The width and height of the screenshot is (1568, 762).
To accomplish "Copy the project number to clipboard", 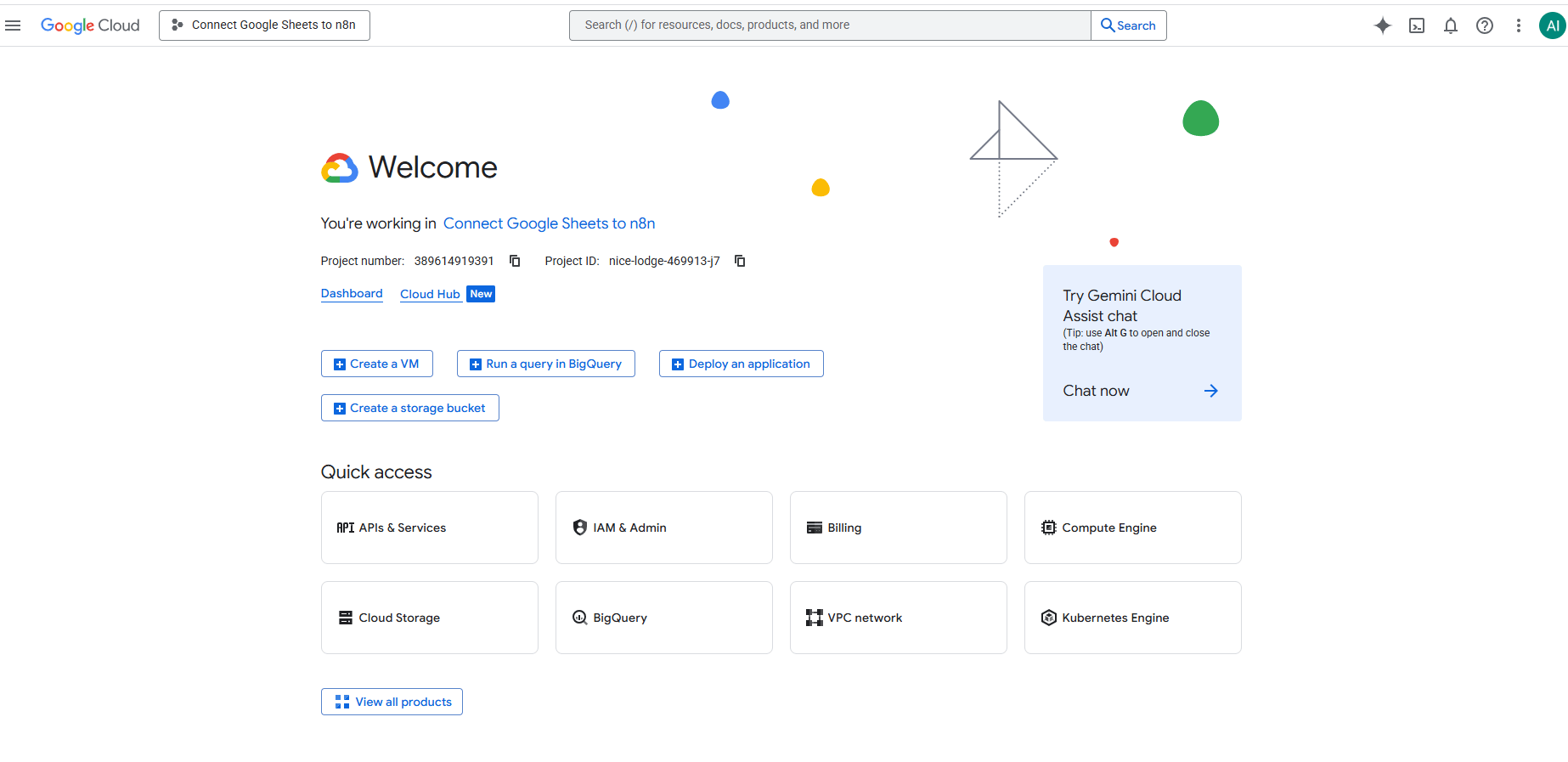I will click(515, 261).
